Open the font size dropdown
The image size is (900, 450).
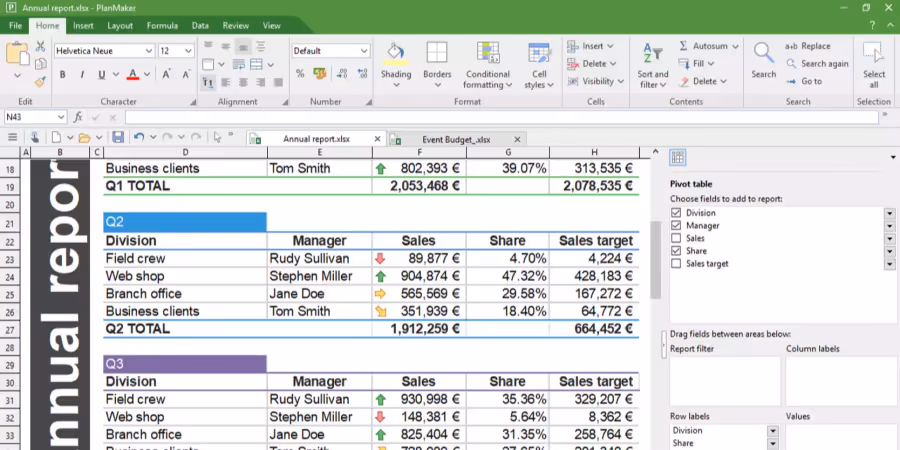click(188, 51)
